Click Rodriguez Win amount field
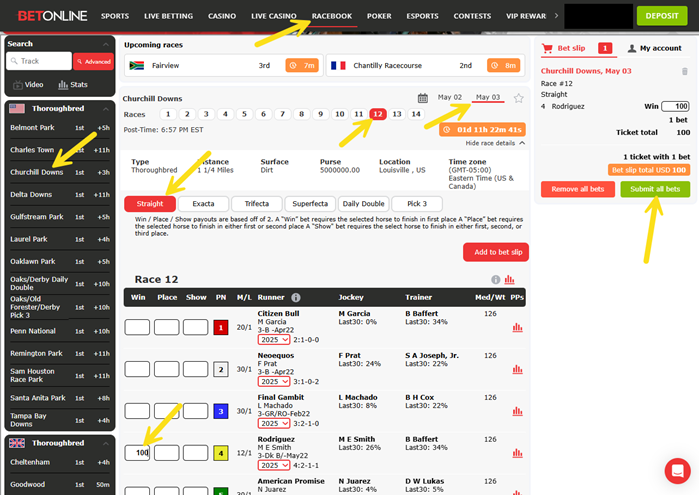The height and width of the screenshot is (496, 699). click(137, 453)
